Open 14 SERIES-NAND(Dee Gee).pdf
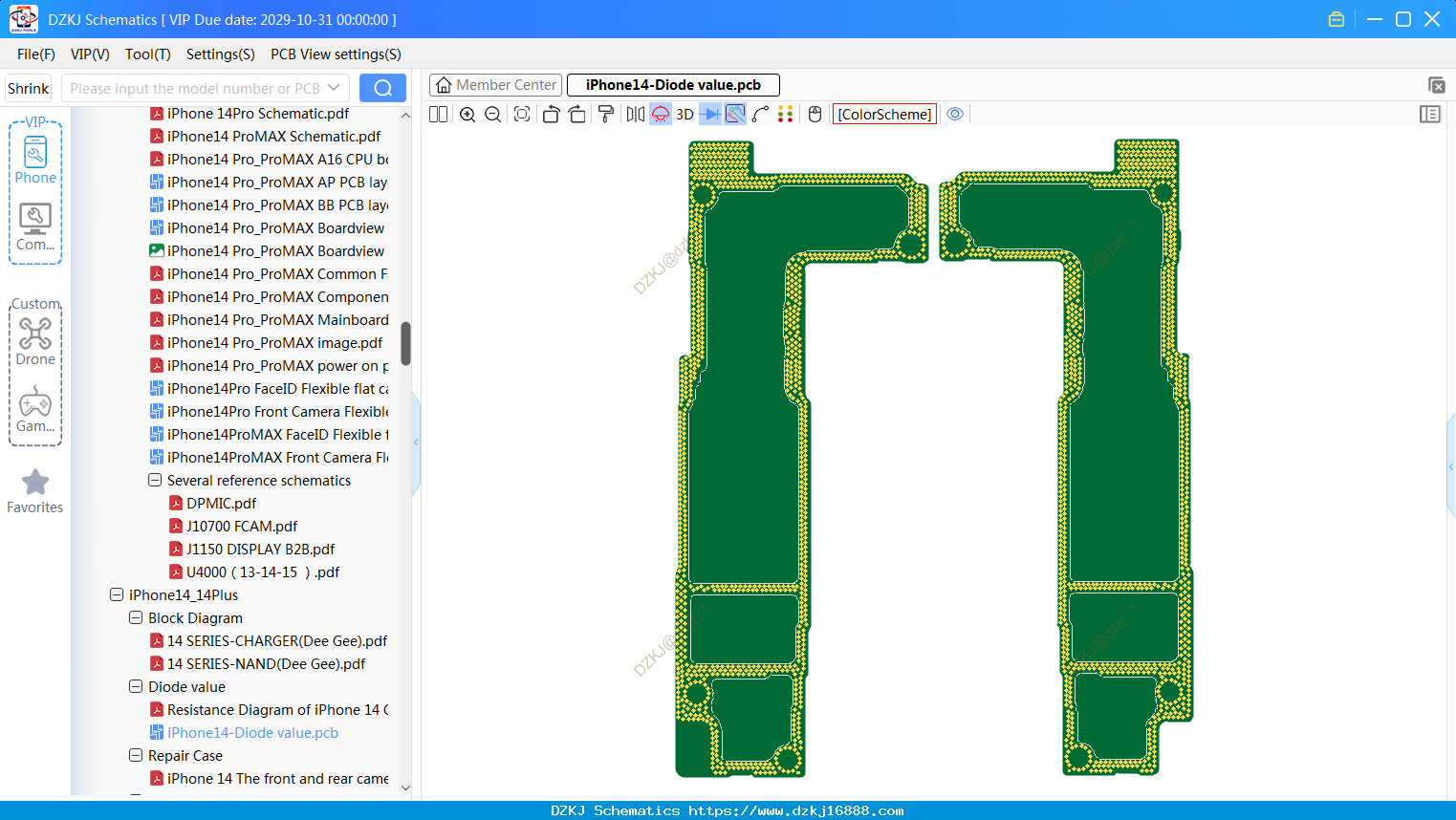Image resolution: width=1456 pixels, height=820 pixels. 266,664
